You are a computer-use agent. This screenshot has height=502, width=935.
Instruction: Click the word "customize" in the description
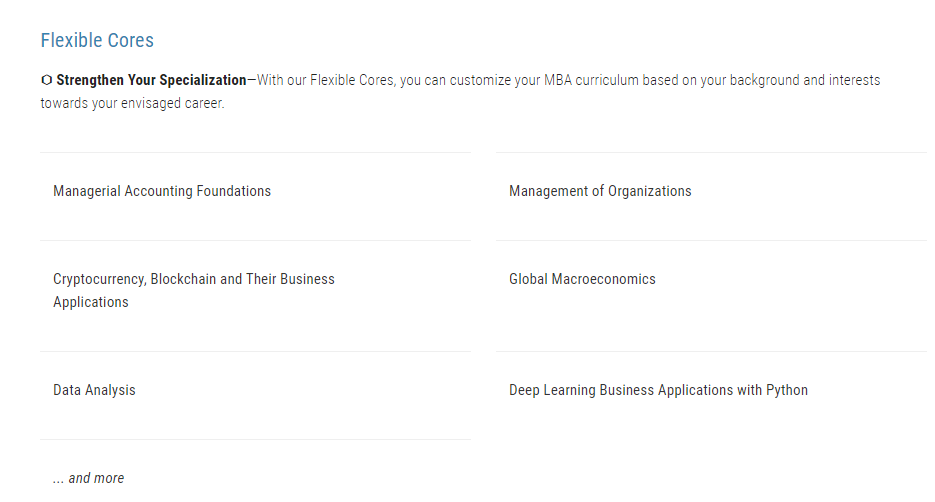pos(477,80)
